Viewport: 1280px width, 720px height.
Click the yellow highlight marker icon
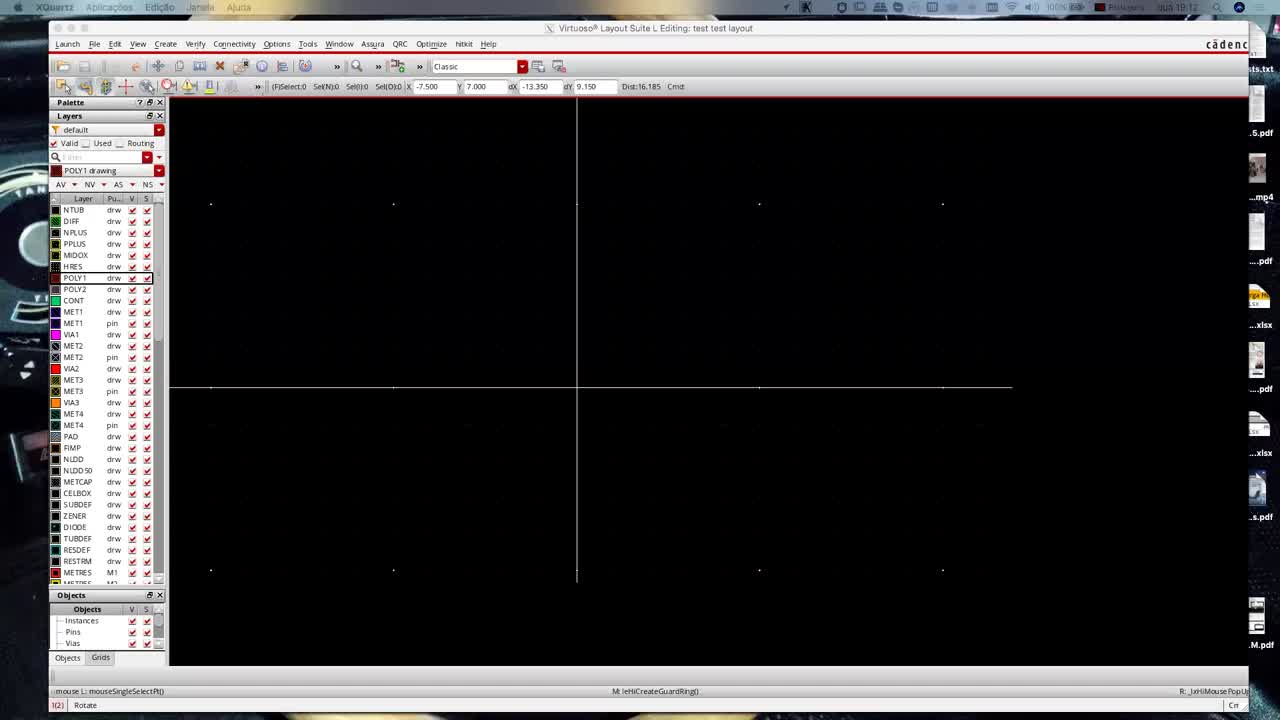tap(210, 86)
